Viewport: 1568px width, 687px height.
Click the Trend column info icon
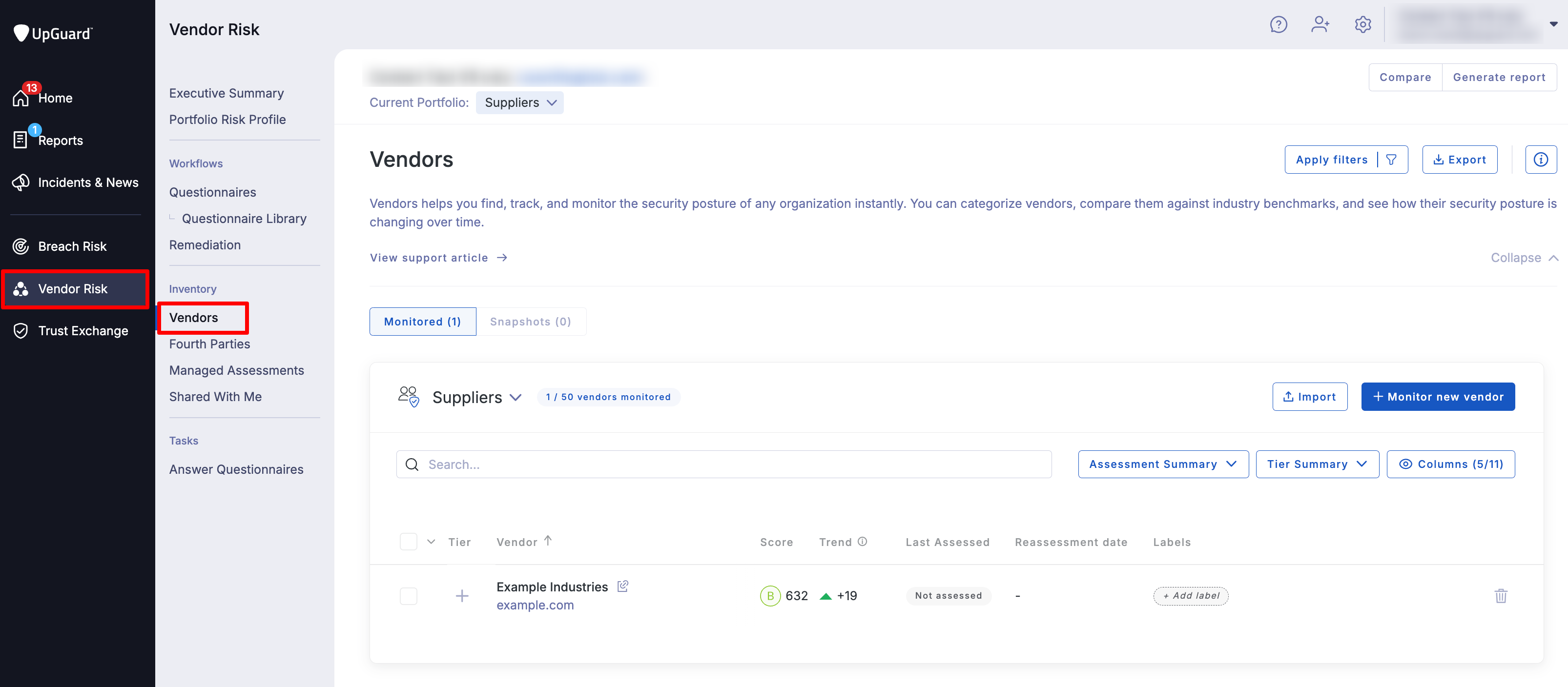point(862,541)
